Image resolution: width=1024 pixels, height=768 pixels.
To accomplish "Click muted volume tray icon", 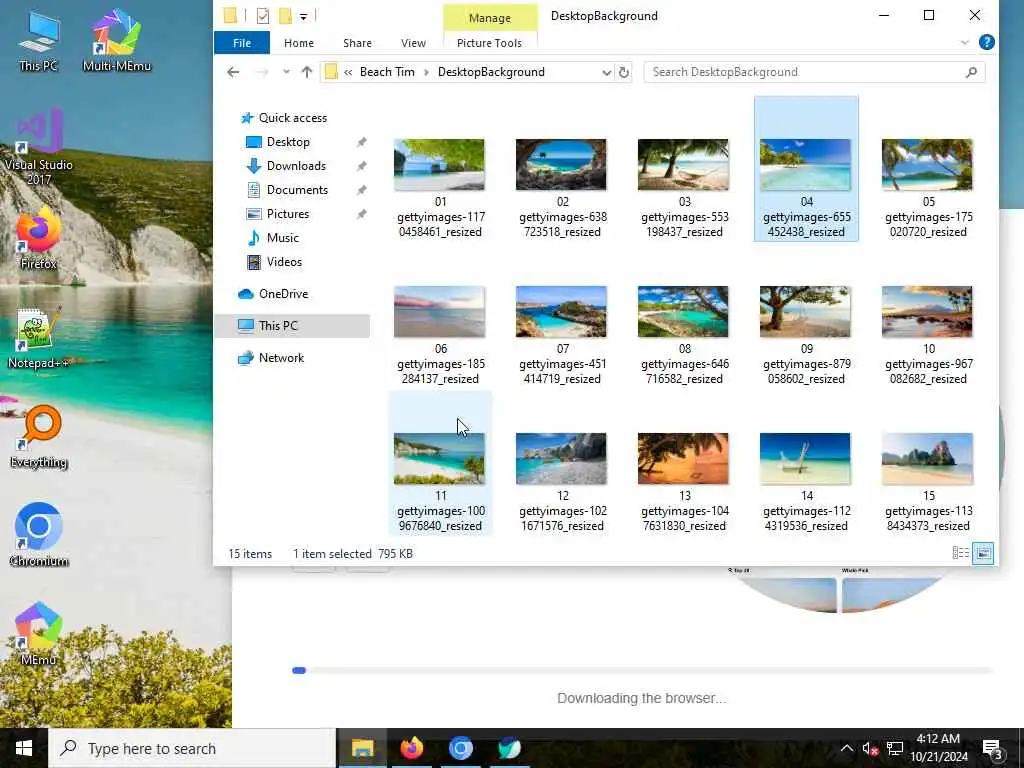I will (870, 748).
